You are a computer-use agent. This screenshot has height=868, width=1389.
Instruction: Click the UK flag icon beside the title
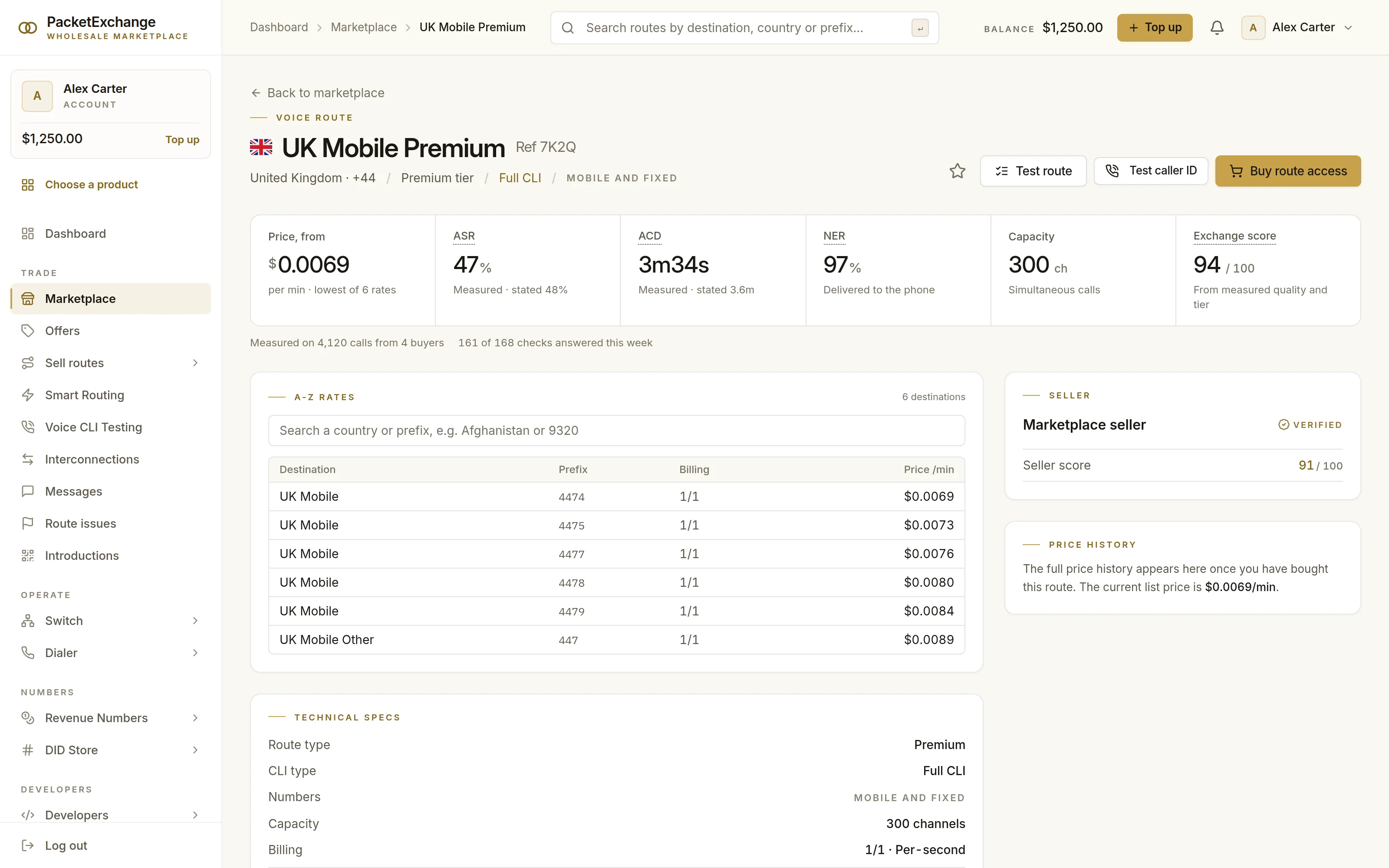pyautogui.click(x=261, y=148)
